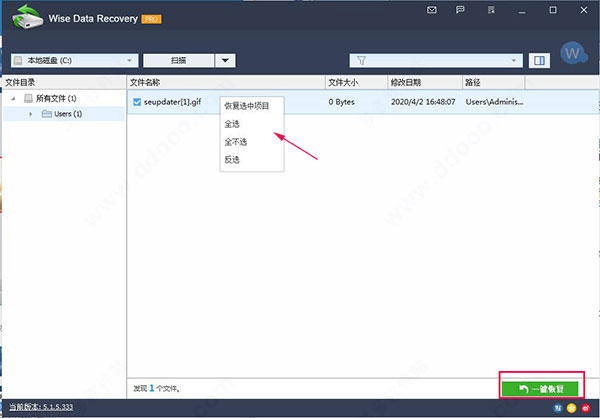Select the 所有文件 (1) tree item
Viewport: 600px width, 418px height.
pos(56,98)
